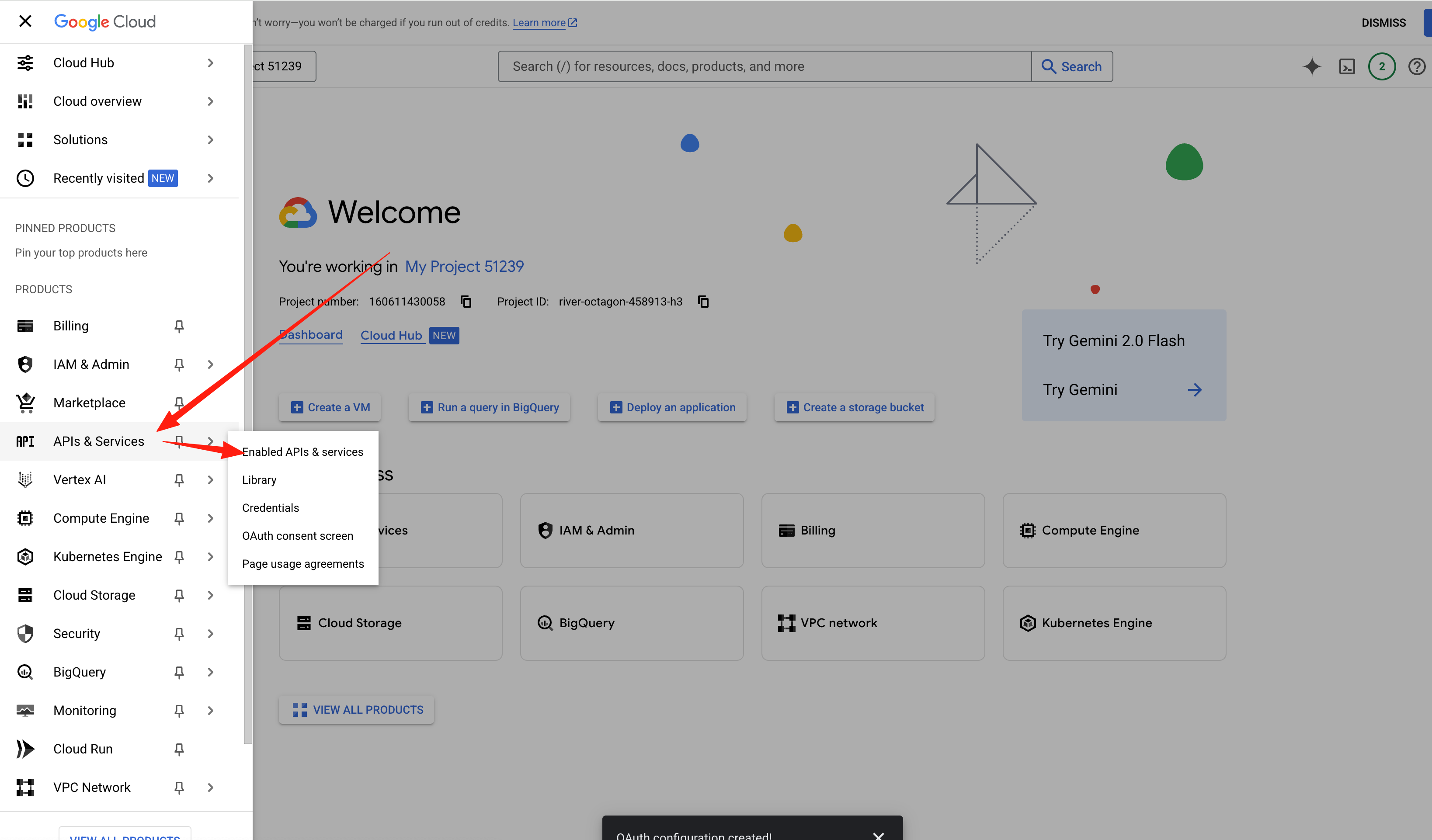Pin Security to pinned products

click(x=179, y=634)
